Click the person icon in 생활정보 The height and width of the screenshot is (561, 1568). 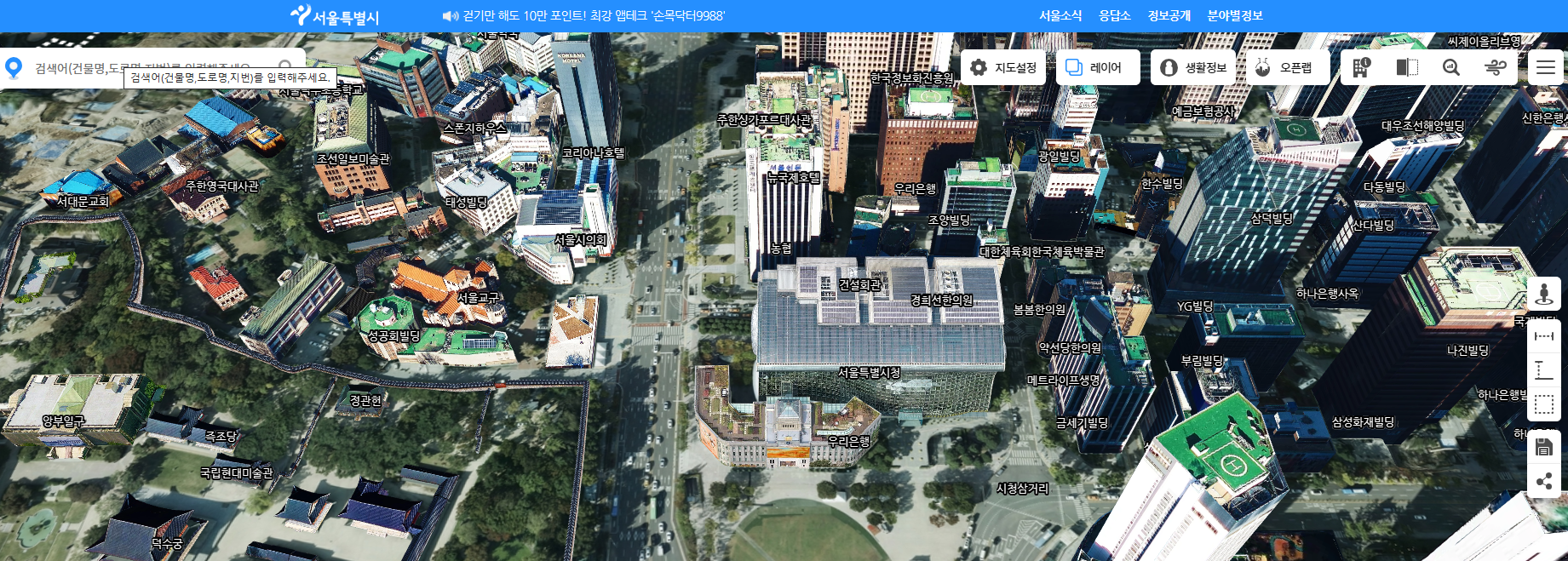click(x=1169, y=67)
